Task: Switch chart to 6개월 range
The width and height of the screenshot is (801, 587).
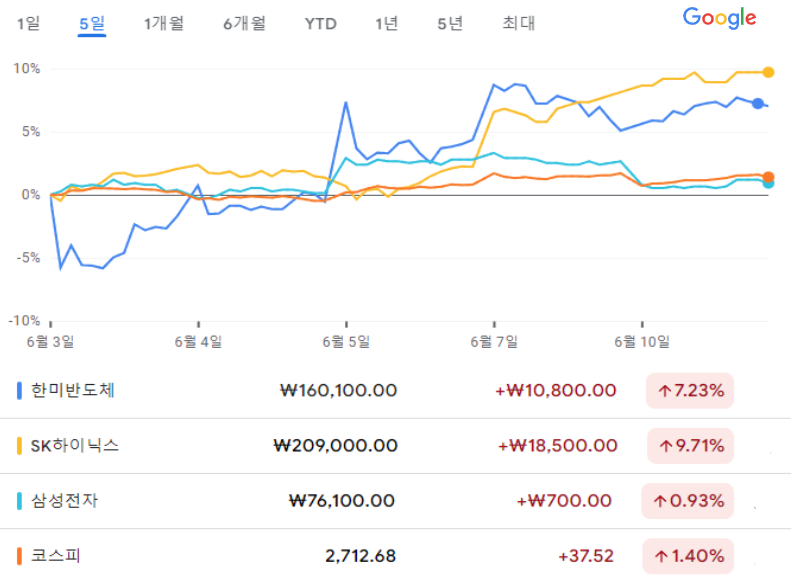Action: click(244, 24)
